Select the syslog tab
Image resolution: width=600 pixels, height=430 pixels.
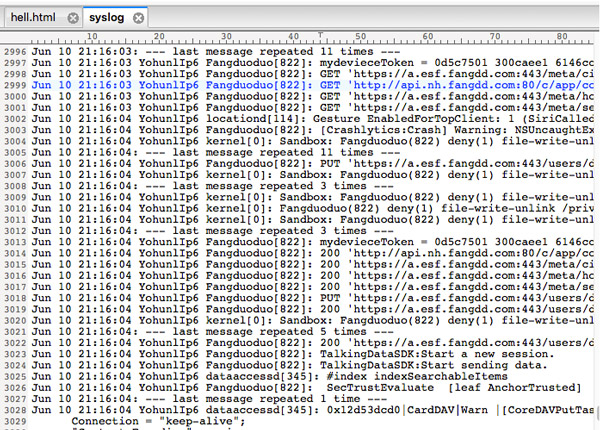[107, 18]
